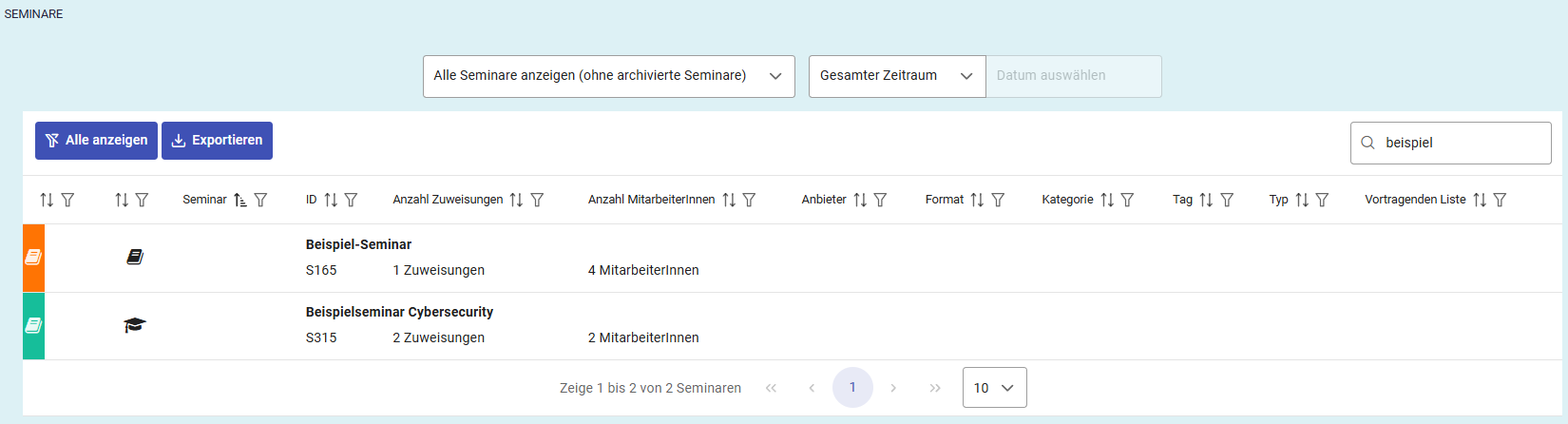Click the Alle anzeigen button
The image size is (1568, 424).
click(96, 141)
